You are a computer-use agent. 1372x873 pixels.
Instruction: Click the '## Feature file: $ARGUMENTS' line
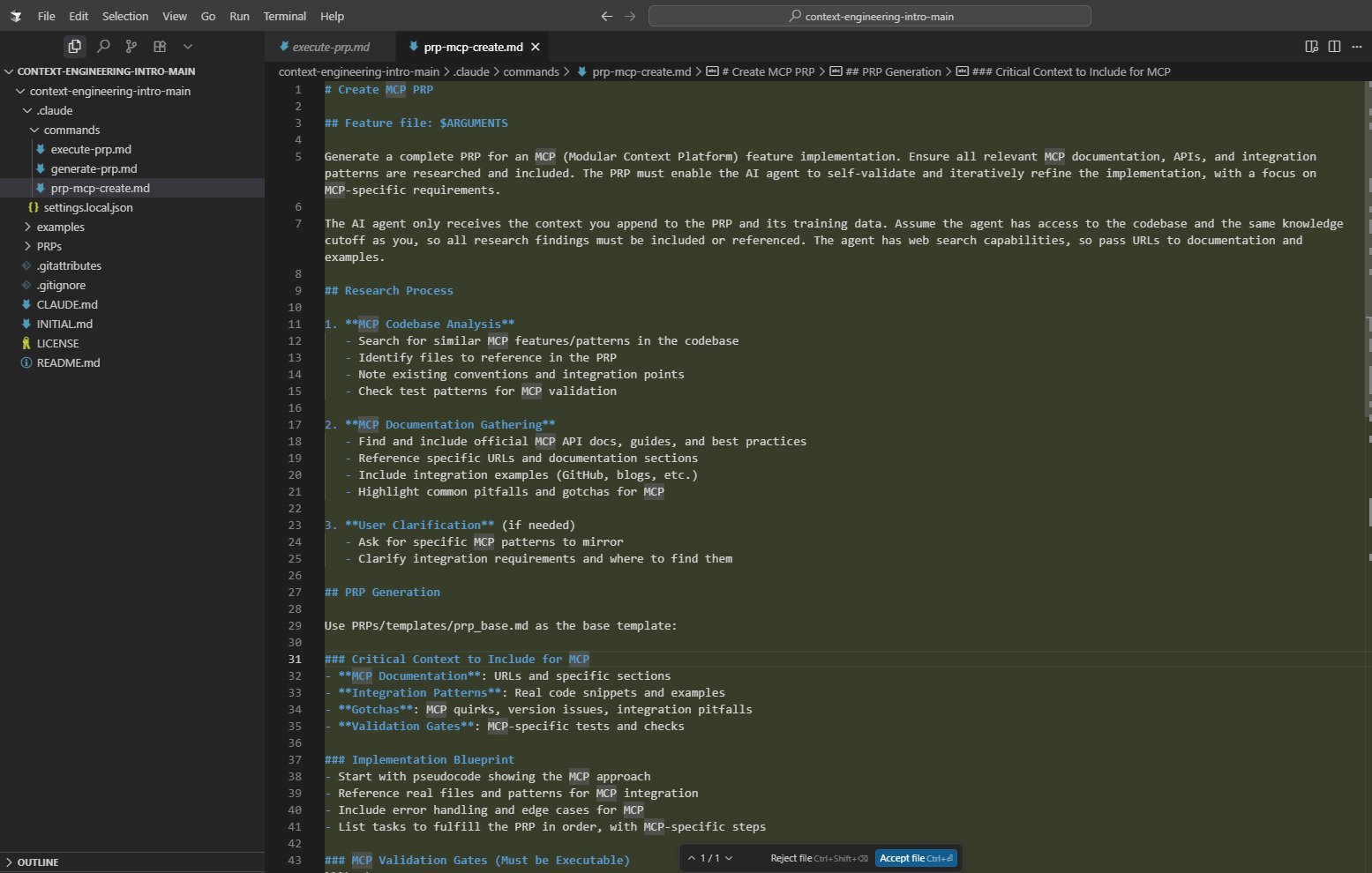(x=416, y=123)
